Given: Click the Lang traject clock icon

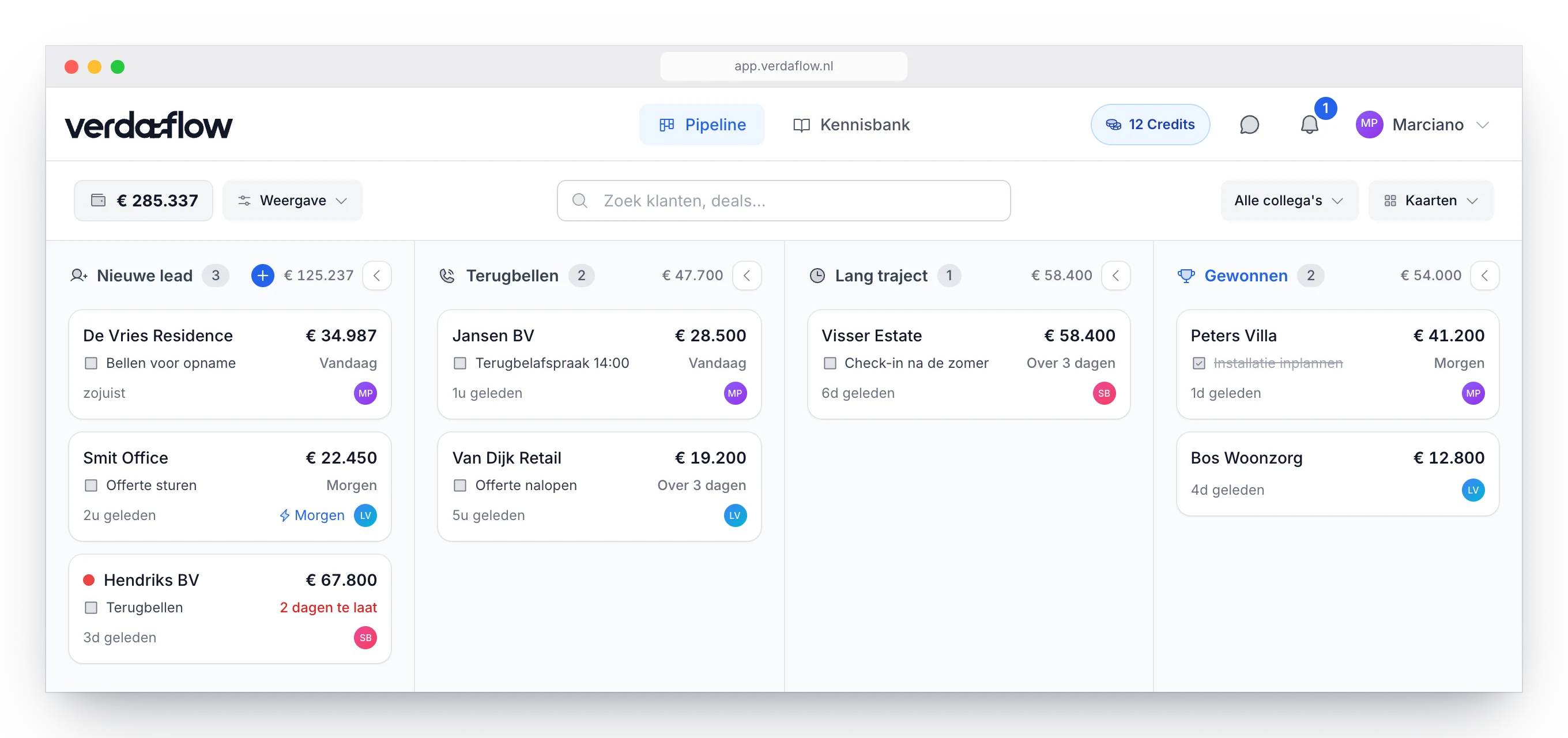Looking at the screenshot, I should point(817,276).
